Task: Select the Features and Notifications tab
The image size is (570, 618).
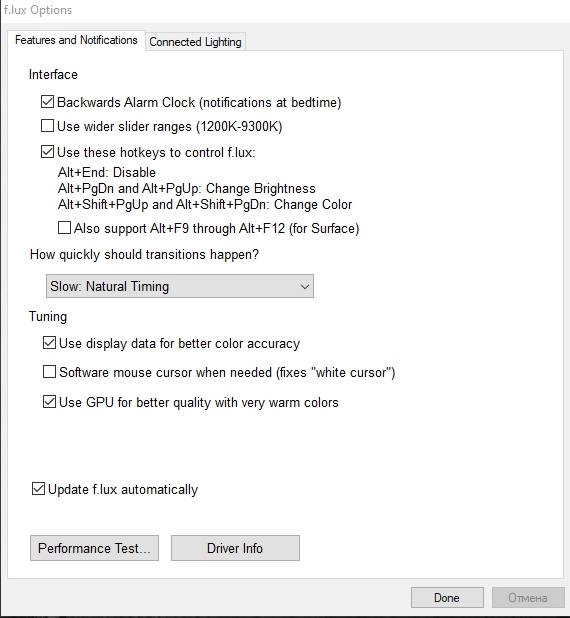Action: pos(76,40)
